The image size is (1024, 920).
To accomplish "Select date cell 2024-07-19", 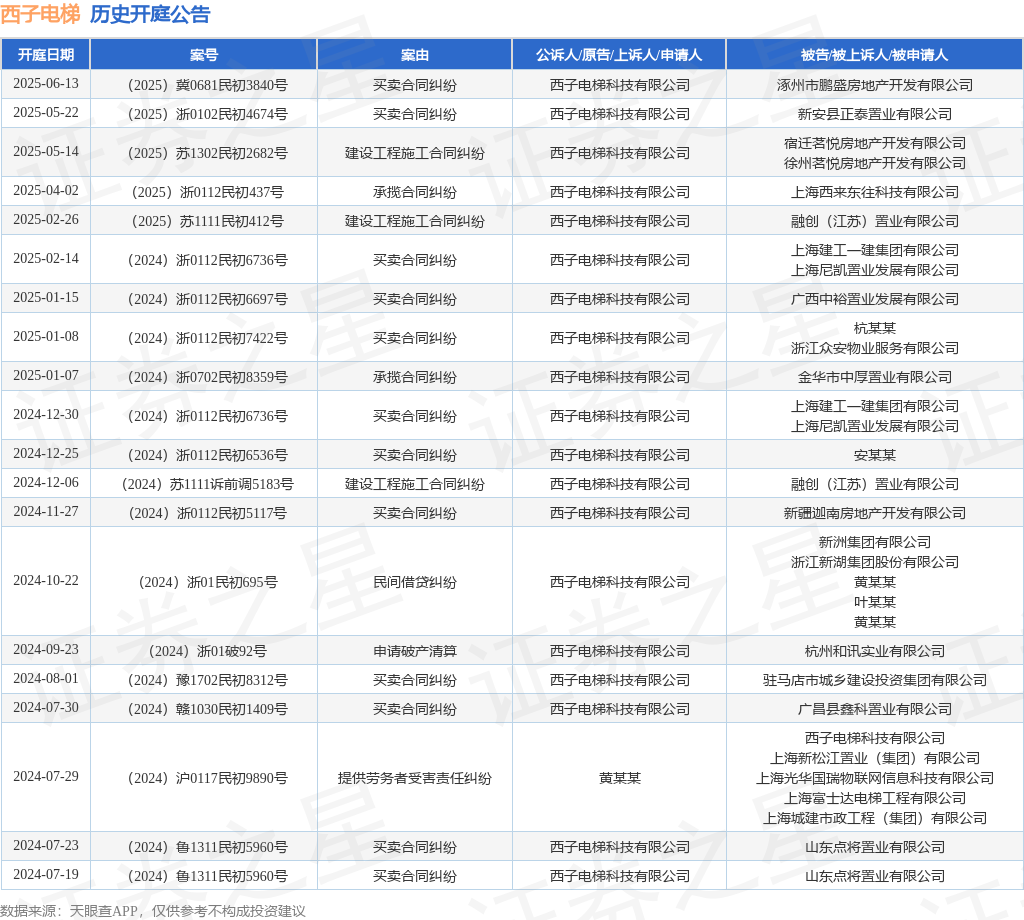I will (46, 874).
